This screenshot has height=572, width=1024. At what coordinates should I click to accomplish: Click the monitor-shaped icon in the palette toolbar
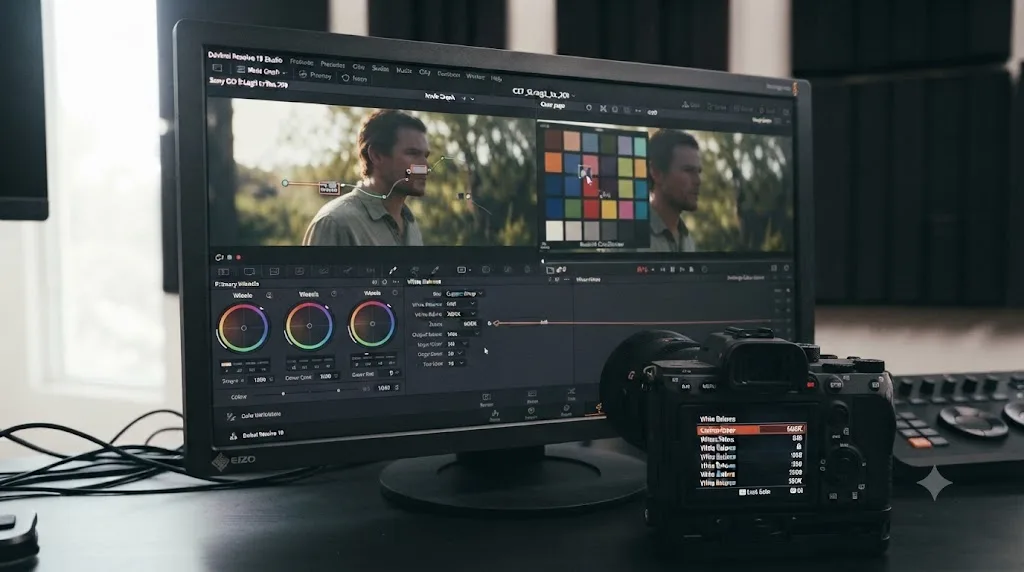pyautogui.click(x=249, y=271)
